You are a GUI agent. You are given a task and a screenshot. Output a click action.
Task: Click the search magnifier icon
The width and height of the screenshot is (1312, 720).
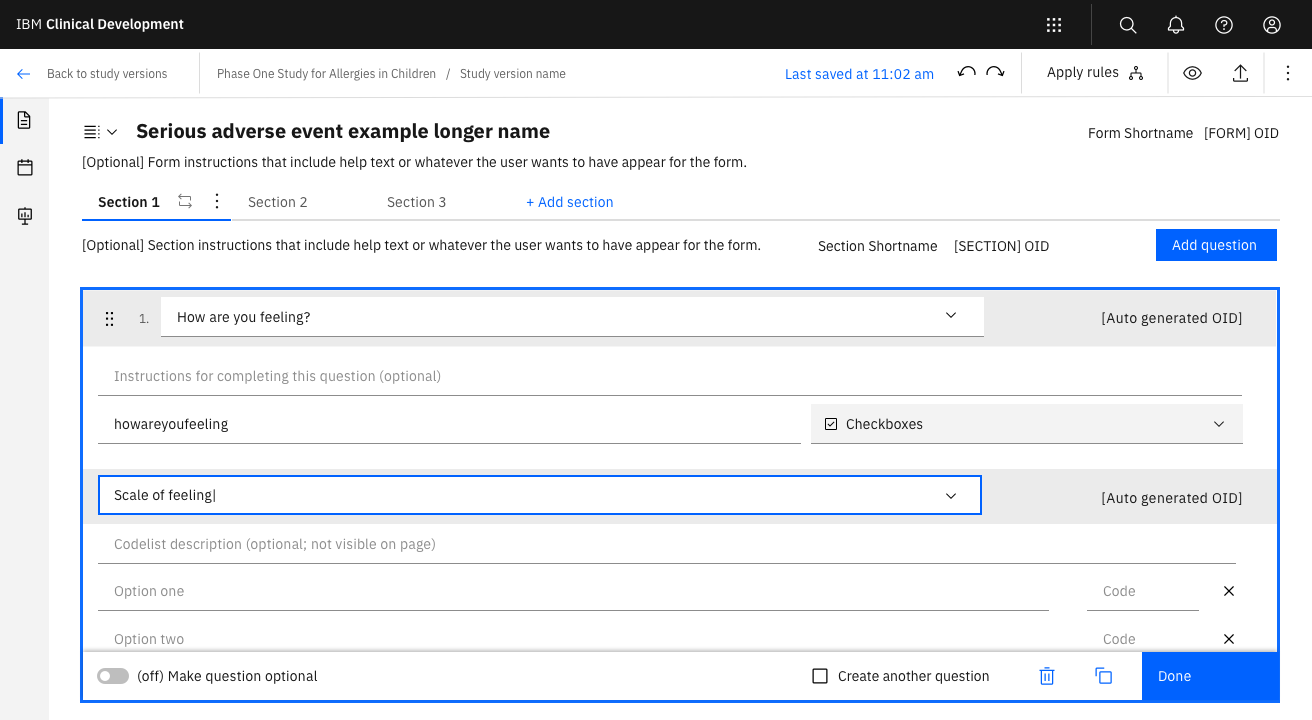[x=1128, y=25]
